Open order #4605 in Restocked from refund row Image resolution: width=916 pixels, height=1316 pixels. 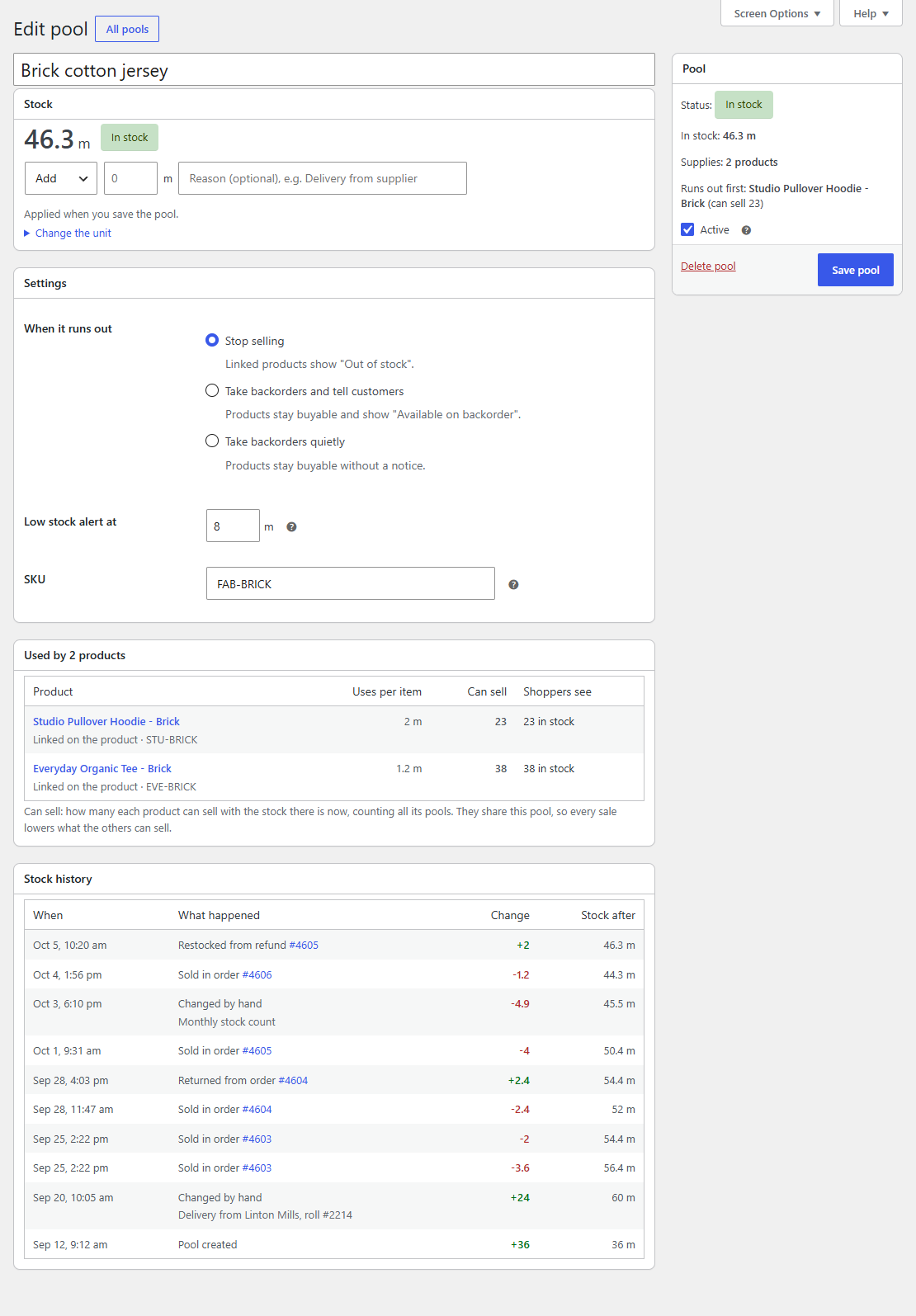click(x=304, y=945)
